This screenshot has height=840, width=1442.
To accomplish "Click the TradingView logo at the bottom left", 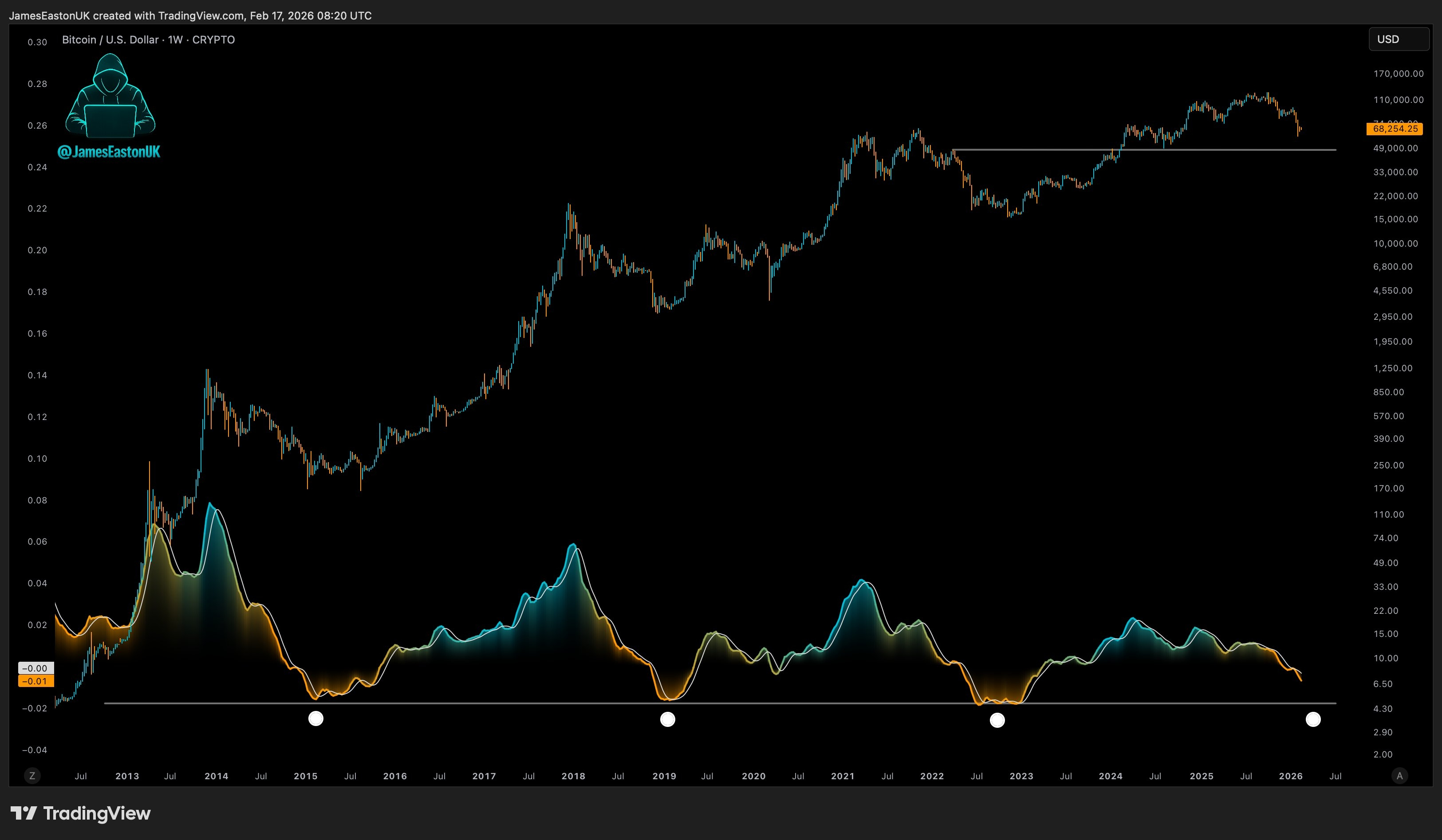I will point(80,813).
